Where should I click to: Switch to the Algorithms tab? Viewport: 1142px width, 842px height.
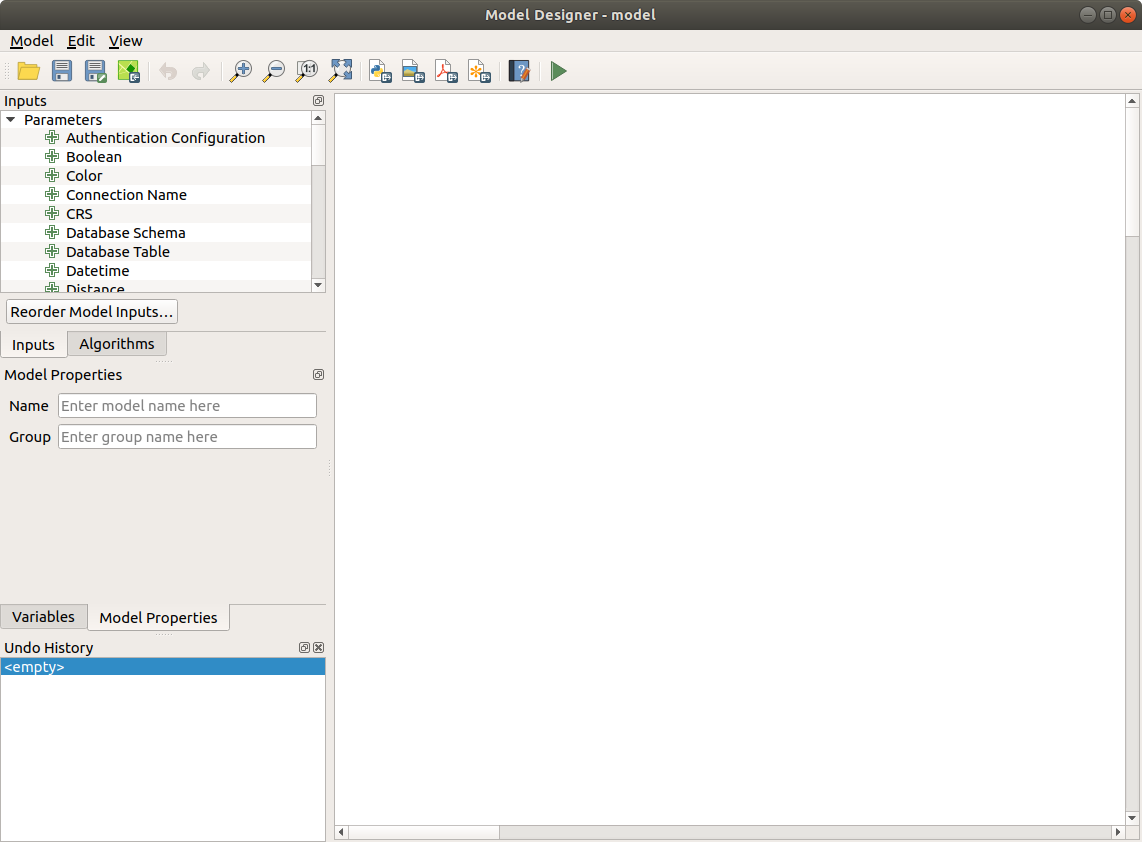click(117, 344)
